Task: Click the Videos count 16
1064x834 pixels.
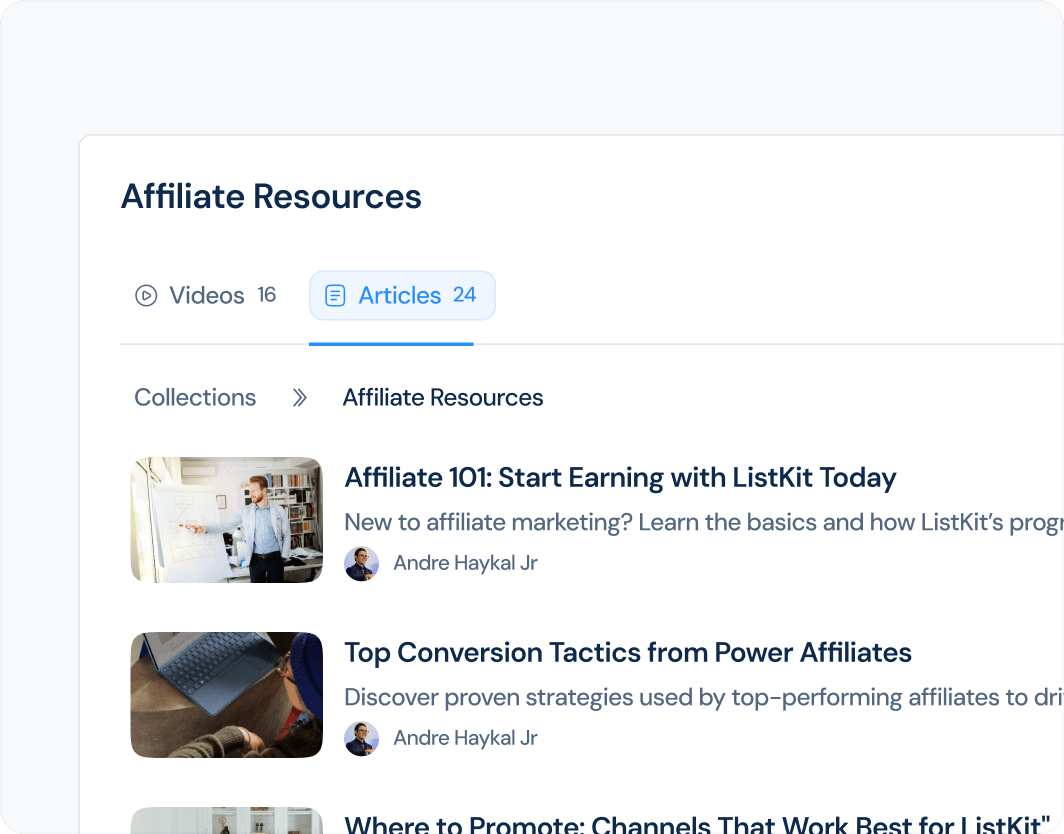Action: (x=267, y=295)
